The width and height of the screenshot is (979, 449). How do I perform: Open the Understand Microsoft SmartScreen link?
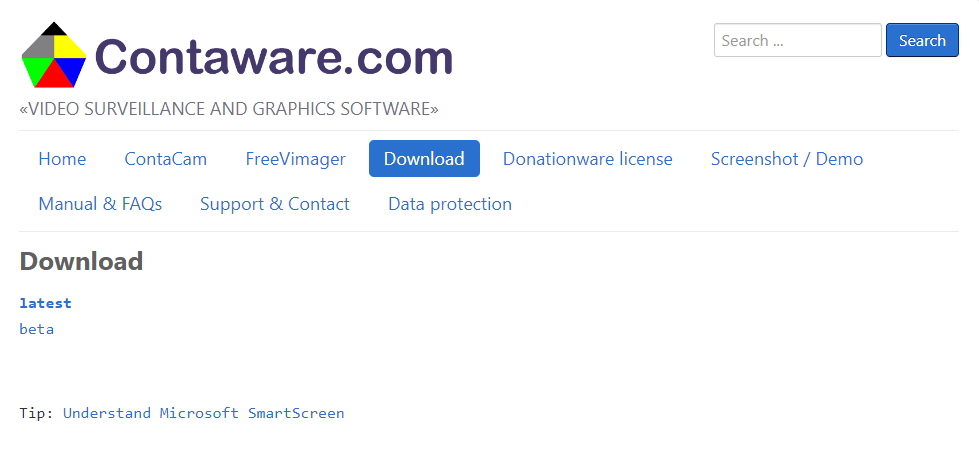pos(204,413)
